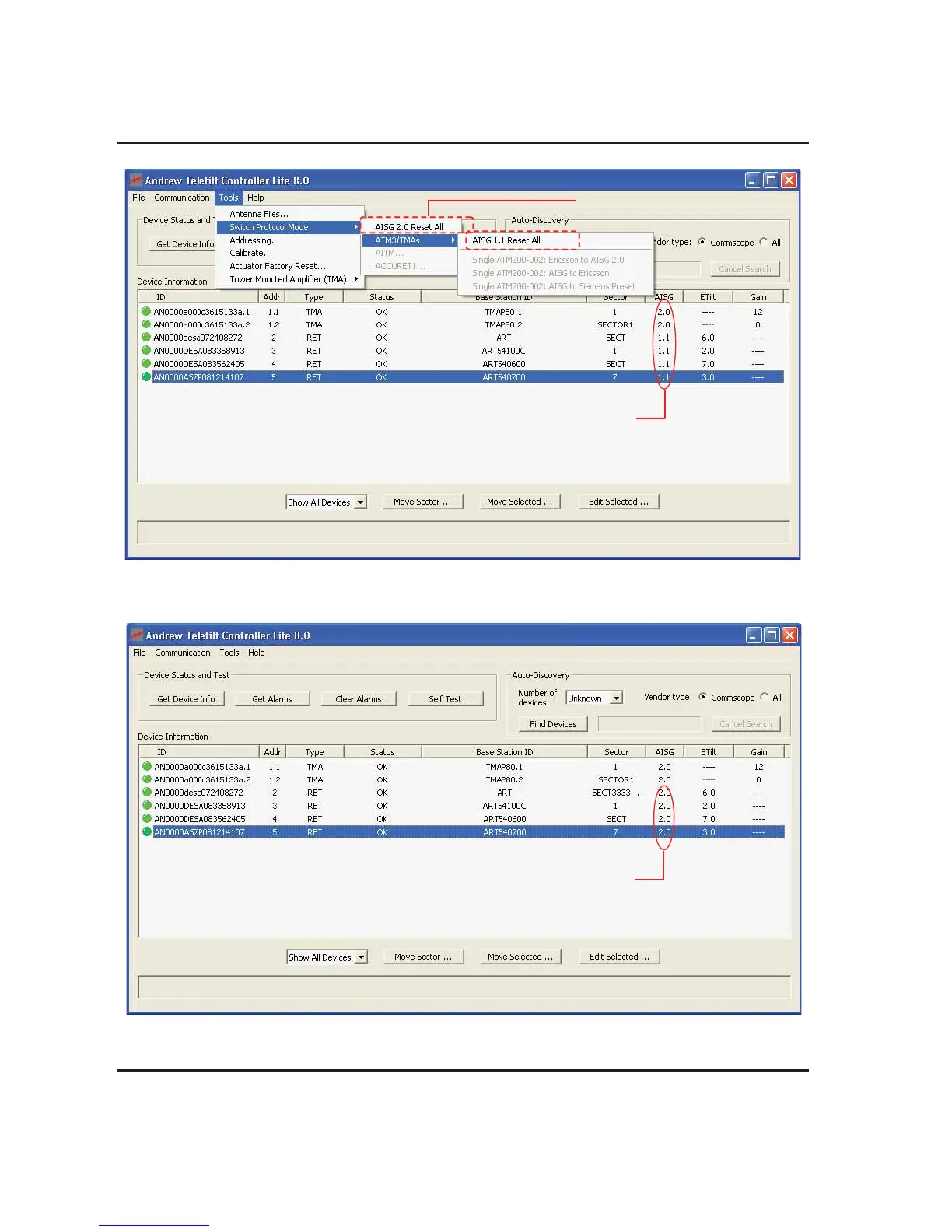Select AISG 2.0 Reset All option
This screenshot has width=952, height=1232.
pyautogui.click(x=411, y=227)
